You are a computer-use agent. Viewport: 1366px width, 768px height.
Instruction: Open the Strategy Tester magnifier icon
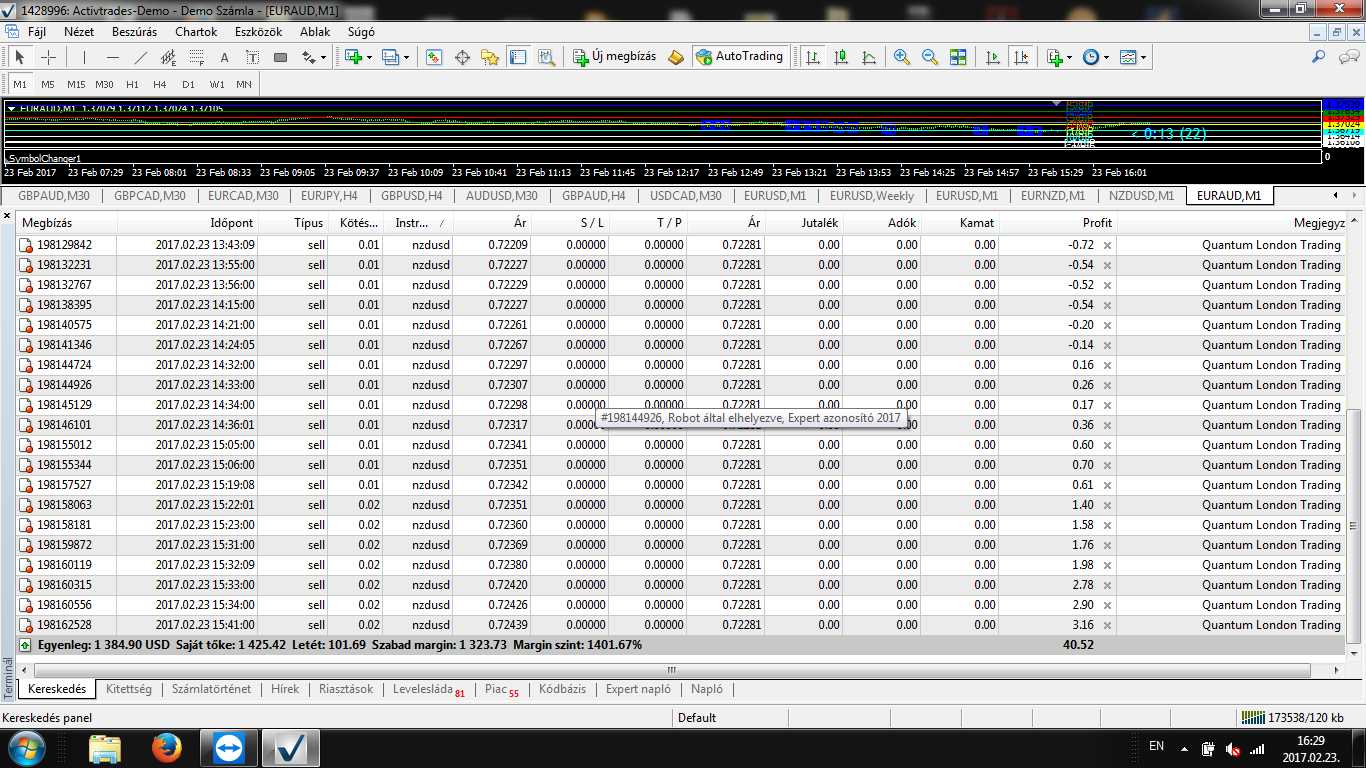546,57
